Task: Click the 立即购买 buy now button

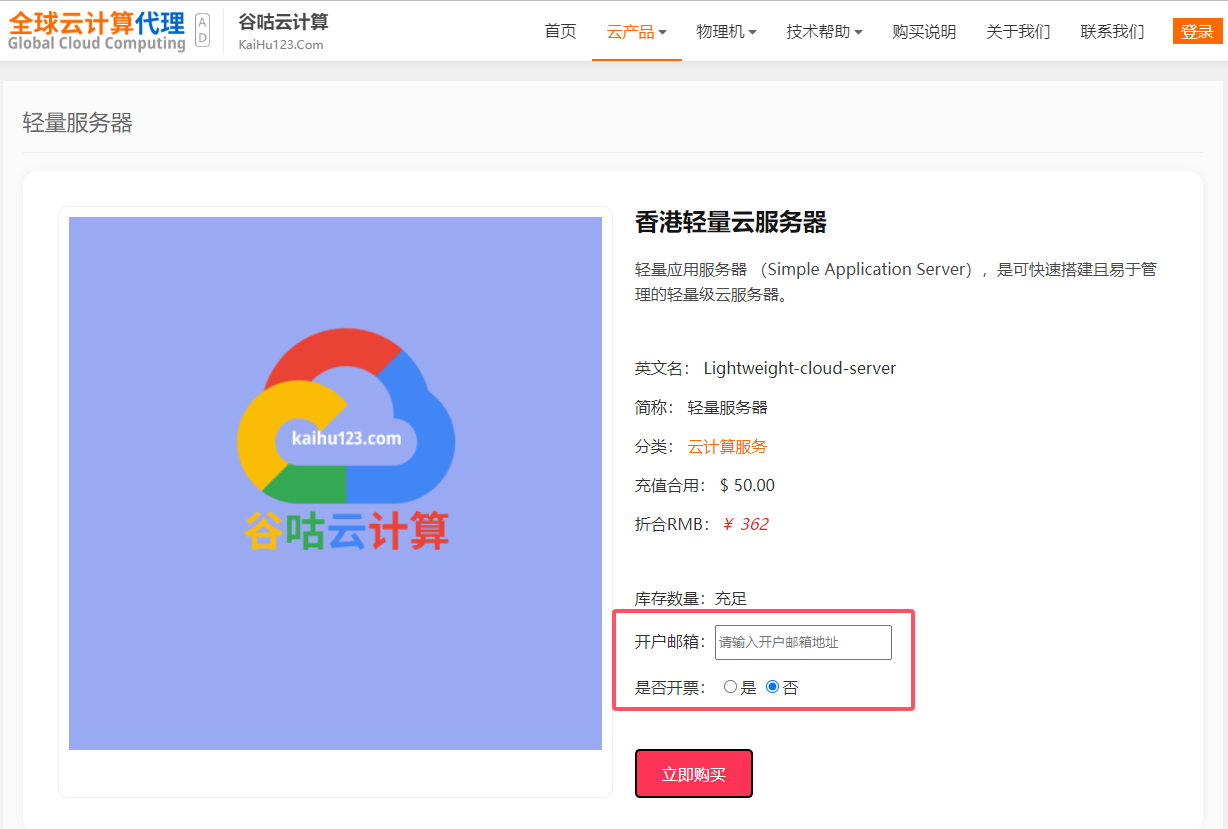Action: pos(694,774)
